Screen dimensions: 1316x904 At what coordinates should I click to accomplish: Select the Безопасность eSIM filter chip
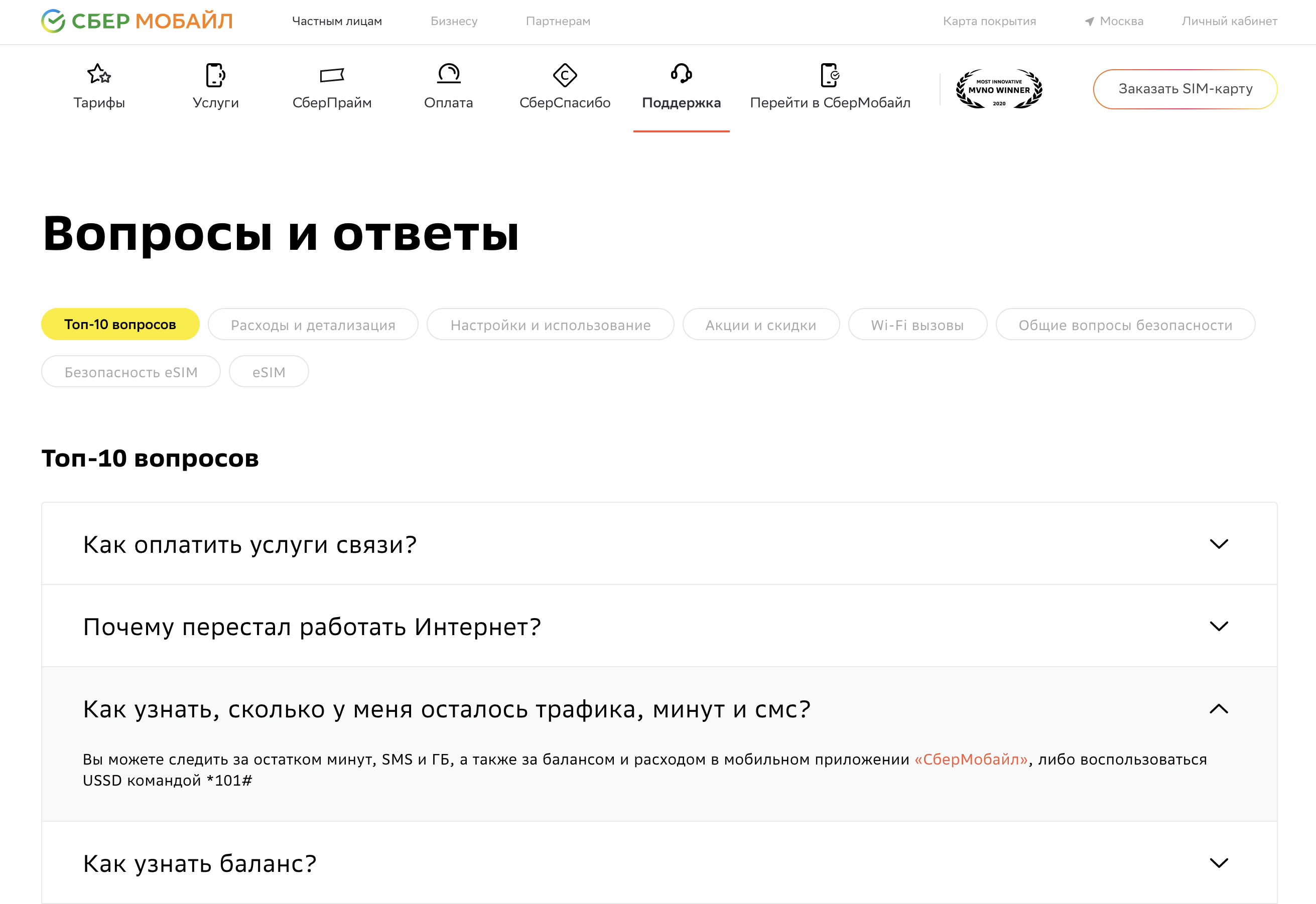(x=130, y=371)
